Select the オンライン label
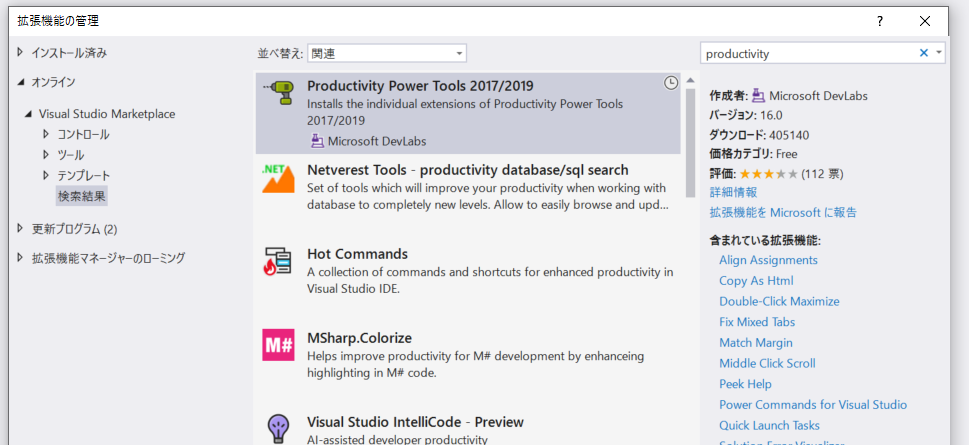Image resolution: width=969 pixels, height=445 pixels. click(x=53, y=82)
